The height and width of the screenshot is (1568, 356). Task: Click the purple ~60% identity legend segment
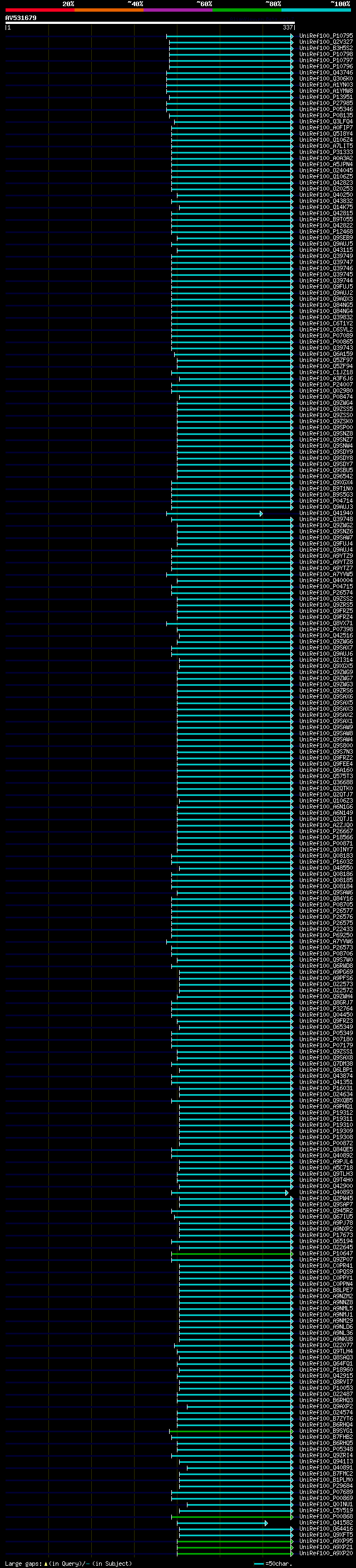point(177,10)
